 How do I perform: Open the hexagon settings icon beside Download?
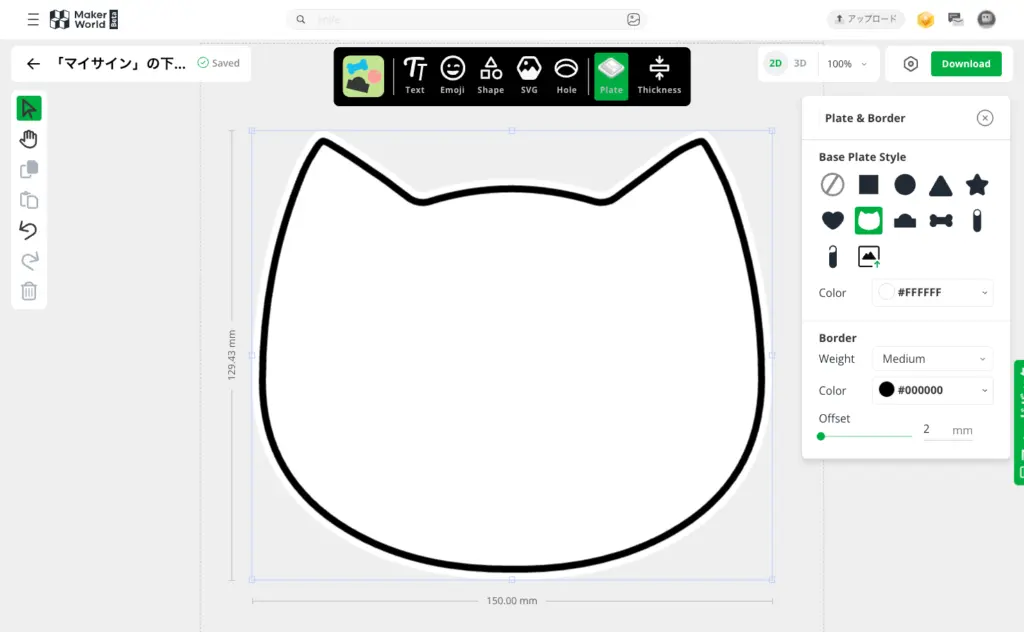[x=910, y=64]
